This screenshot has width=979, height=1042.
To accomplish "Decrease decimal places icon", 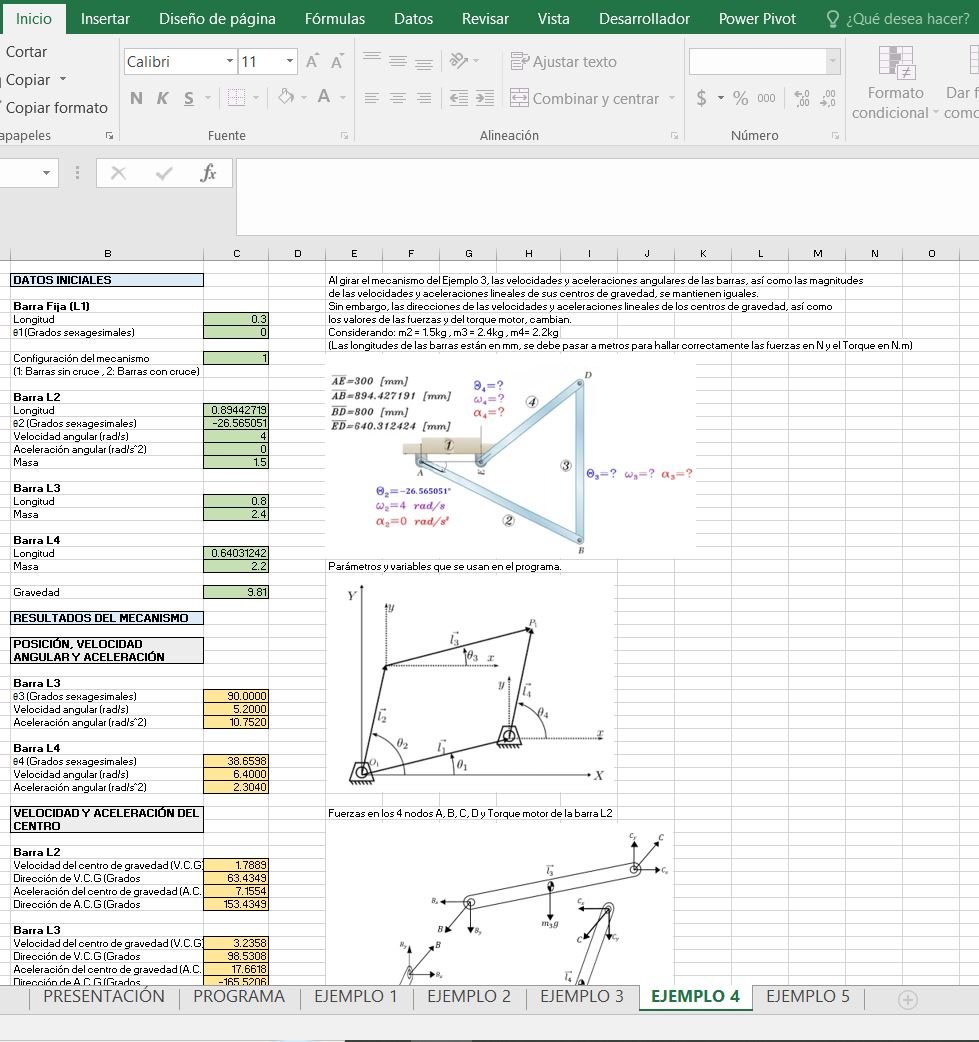I will click(828, 98).
